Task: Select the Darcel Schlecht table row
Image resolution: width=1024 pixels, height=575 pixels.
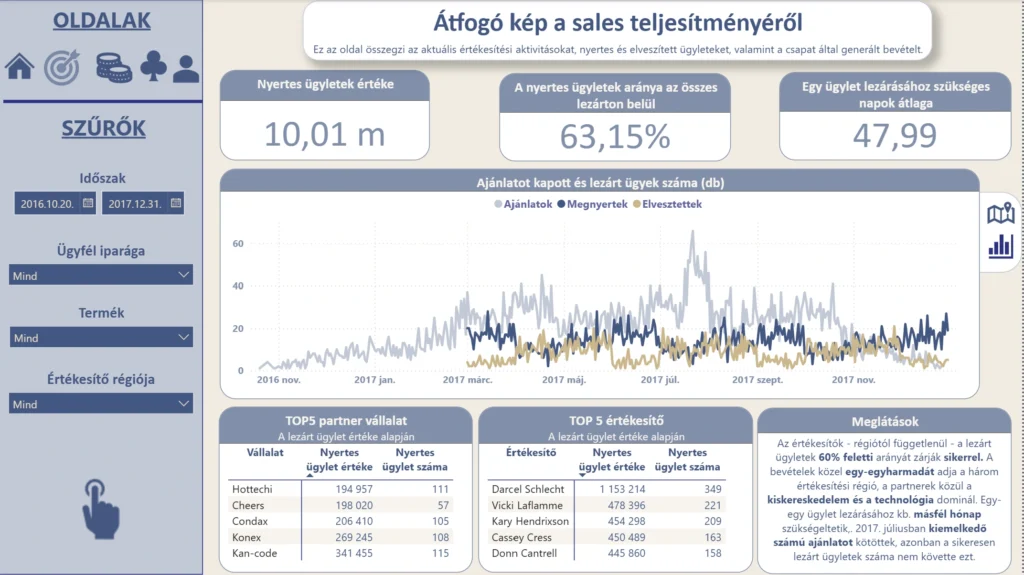Action: [x=528, y=489]
